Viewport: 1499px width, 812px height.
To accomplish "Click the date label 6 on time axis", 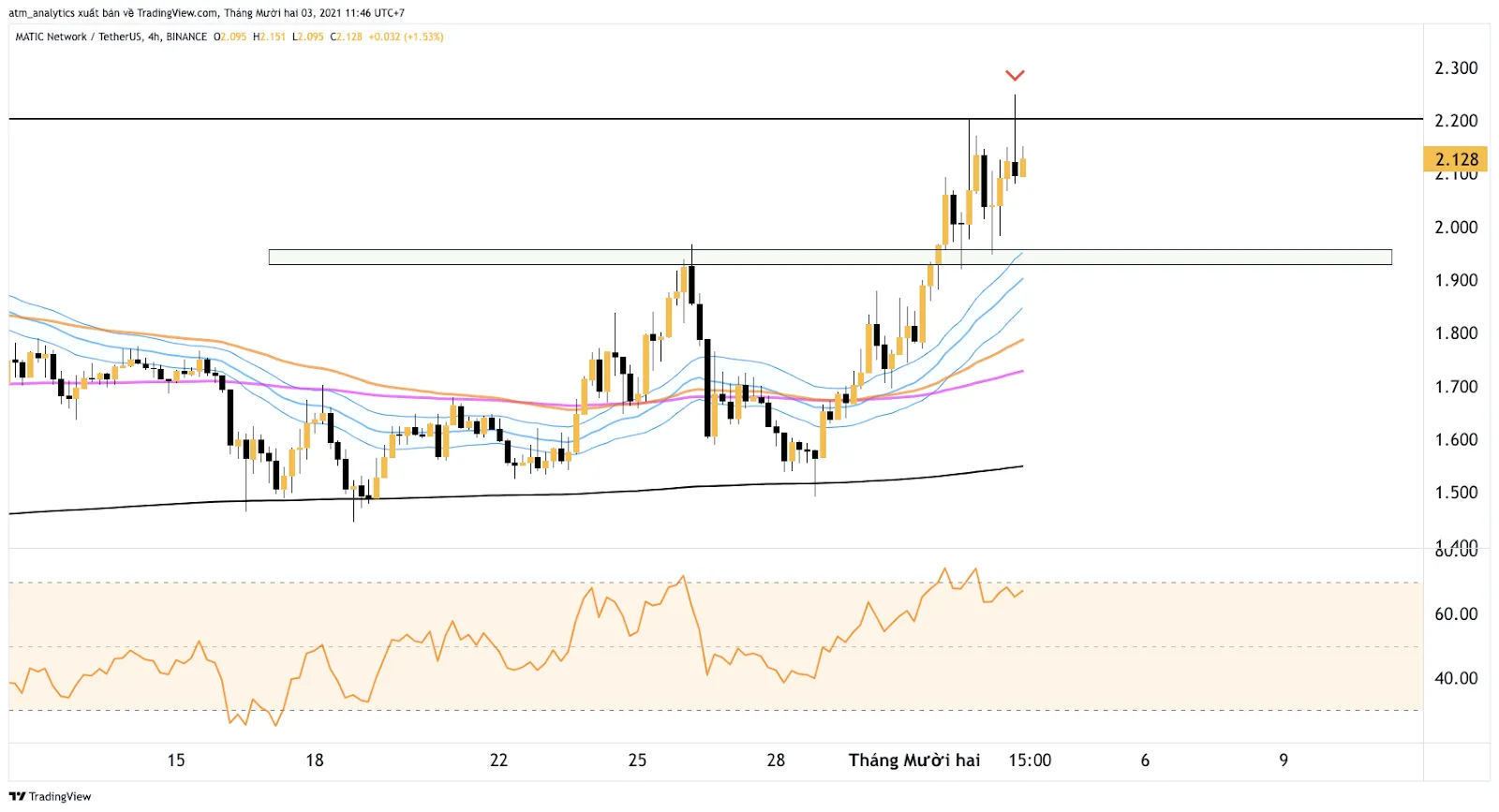I will tap(1145, 760).
